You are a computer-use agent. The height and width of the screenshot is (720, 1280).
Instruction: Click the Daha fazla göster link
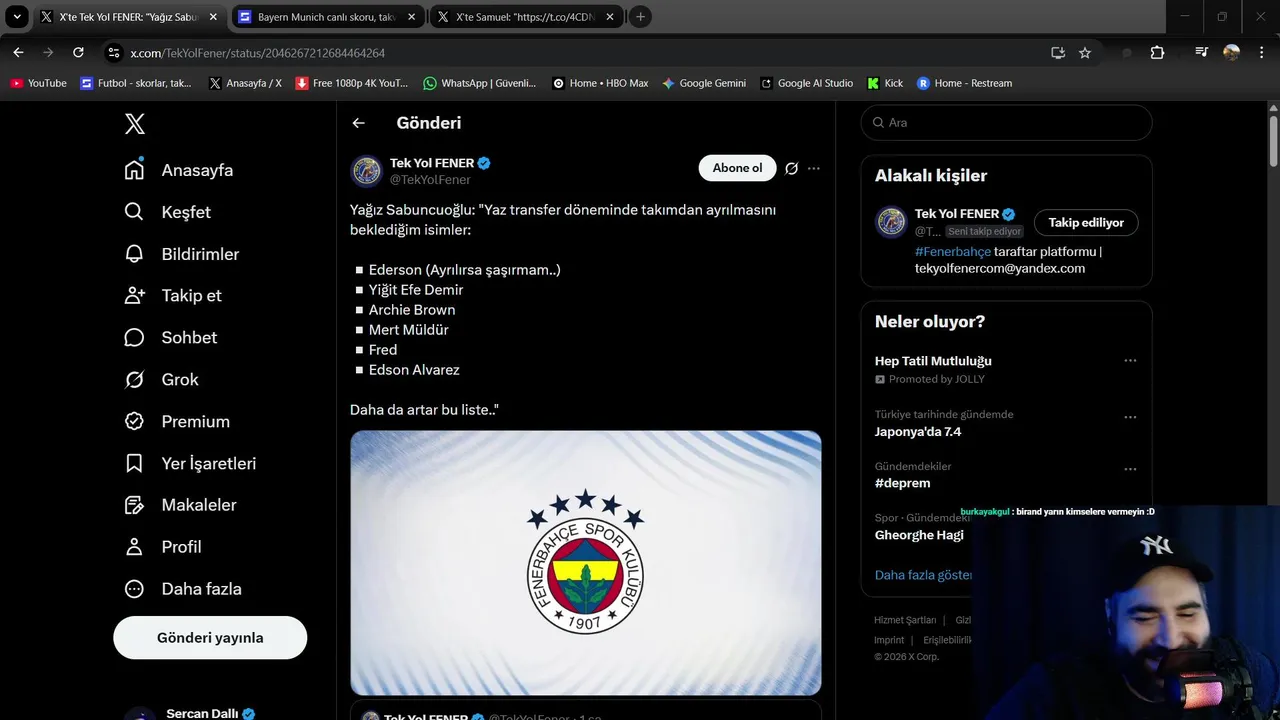[x=923, y=575]
